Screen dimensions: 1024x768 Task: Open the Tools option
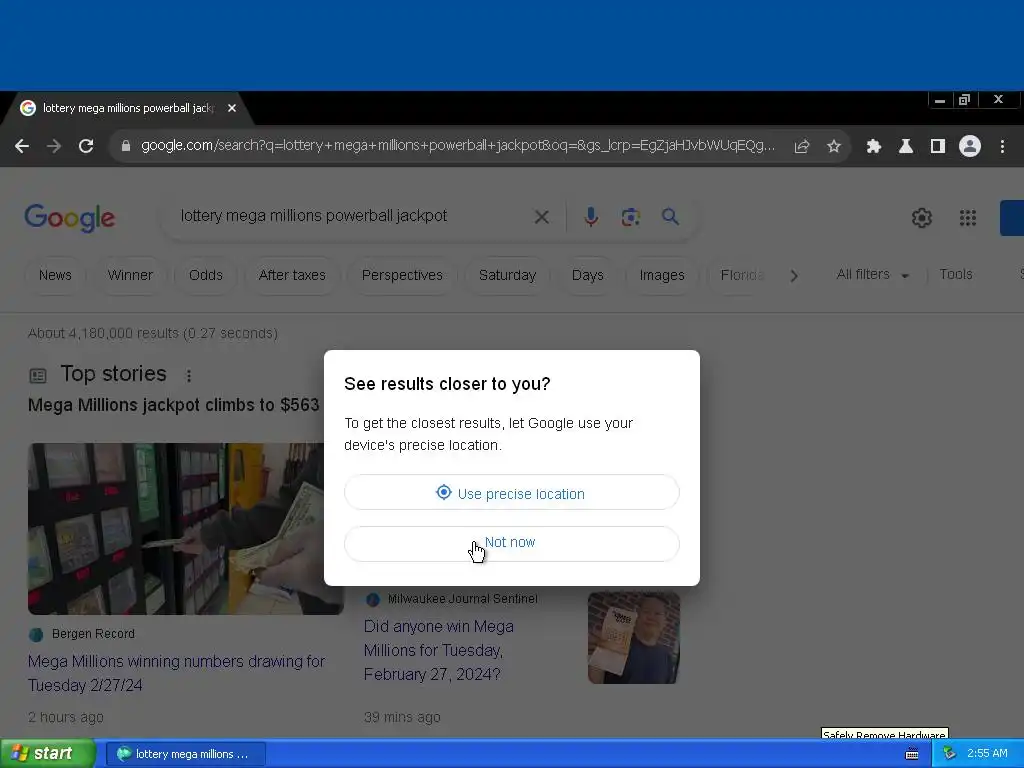coord(956,275)
